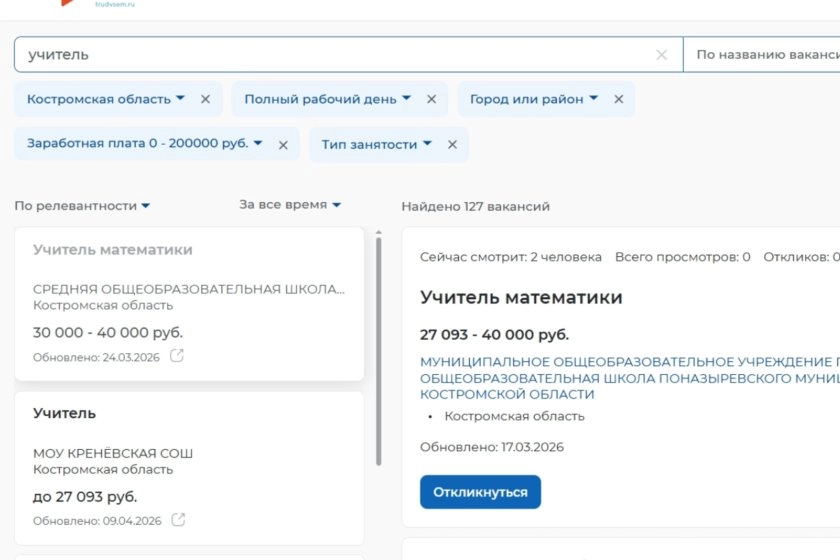This screenshot has height=560, width=840.
Task: Open Учитель математики vacancy in new tab icon
Action: (x=177, y=356)
